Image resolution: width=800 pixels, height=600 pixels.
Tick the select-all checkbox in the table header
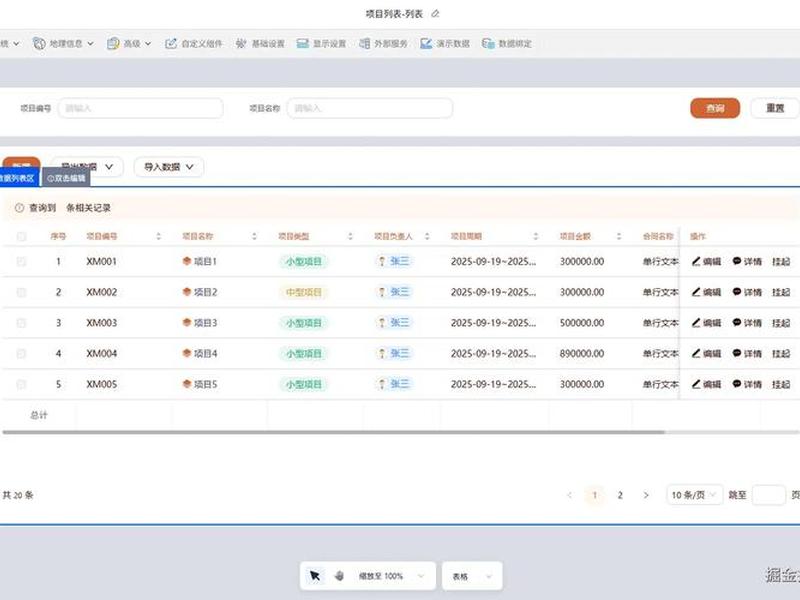[x=21, y=236]
